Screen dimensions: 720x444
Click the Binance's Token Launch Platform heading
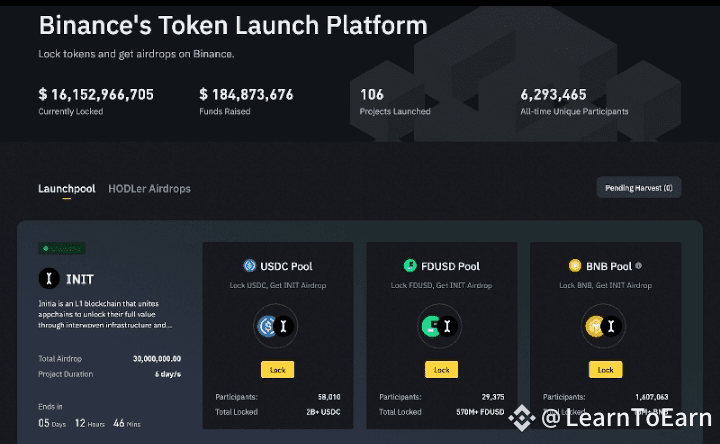(233, 25)
